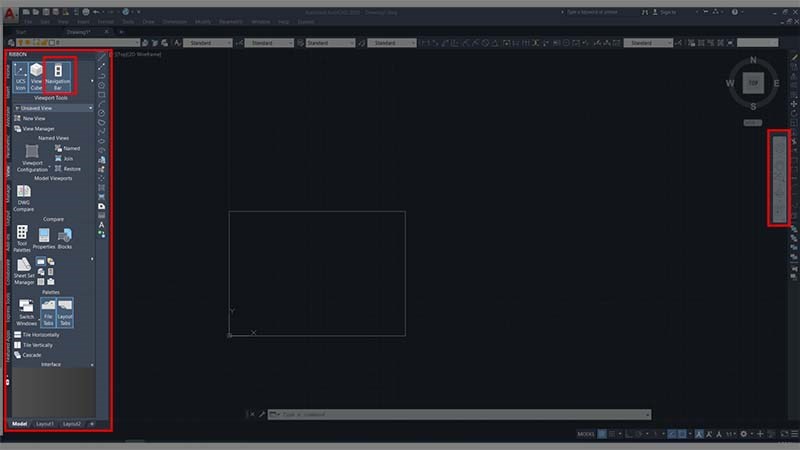Select the Manage vertical ribbon tab
Screen dimensions: 800x450
(x=8, y=194)
